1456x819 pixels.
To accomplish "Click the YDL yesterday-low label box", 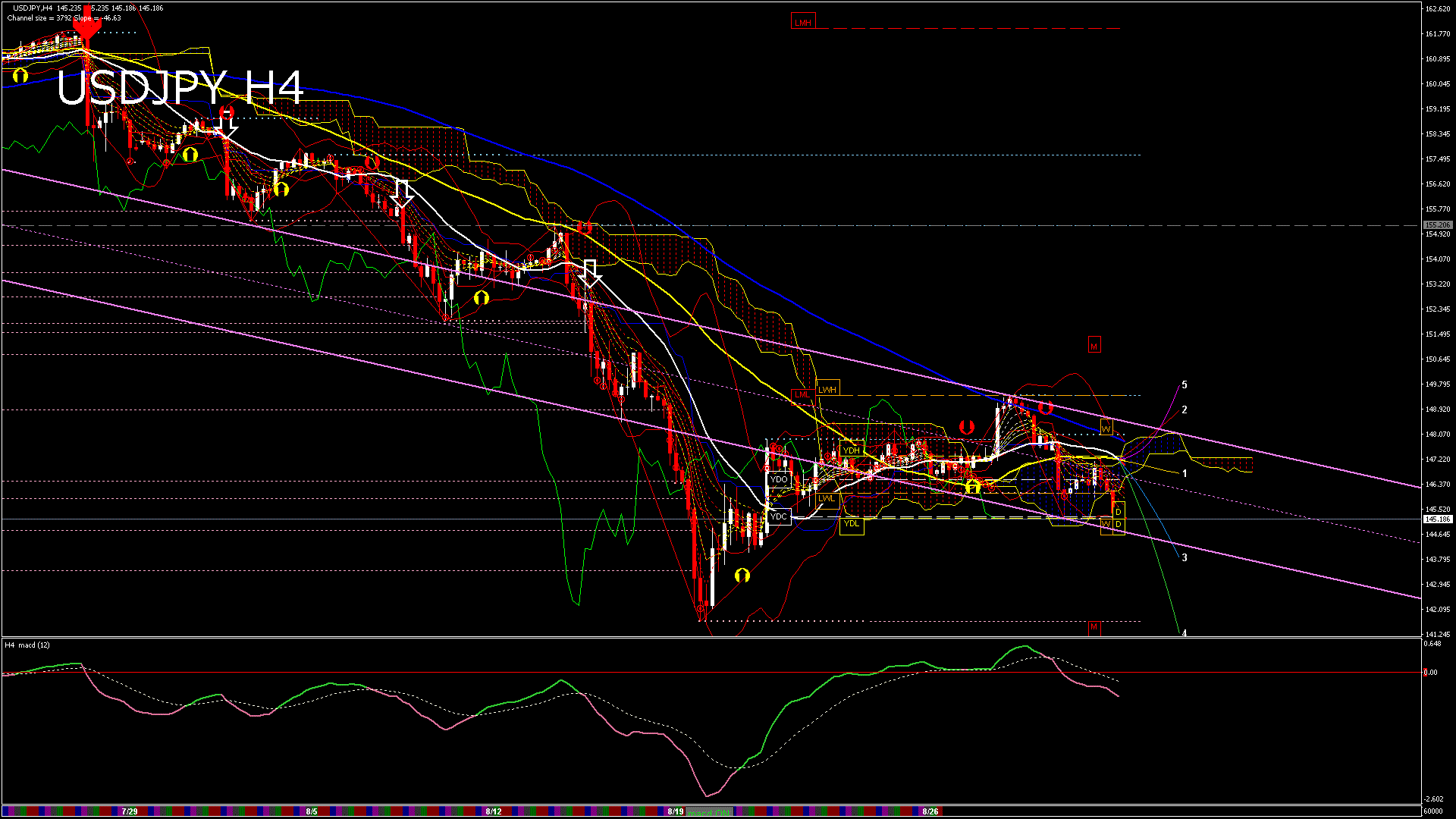I will (852, 524).
